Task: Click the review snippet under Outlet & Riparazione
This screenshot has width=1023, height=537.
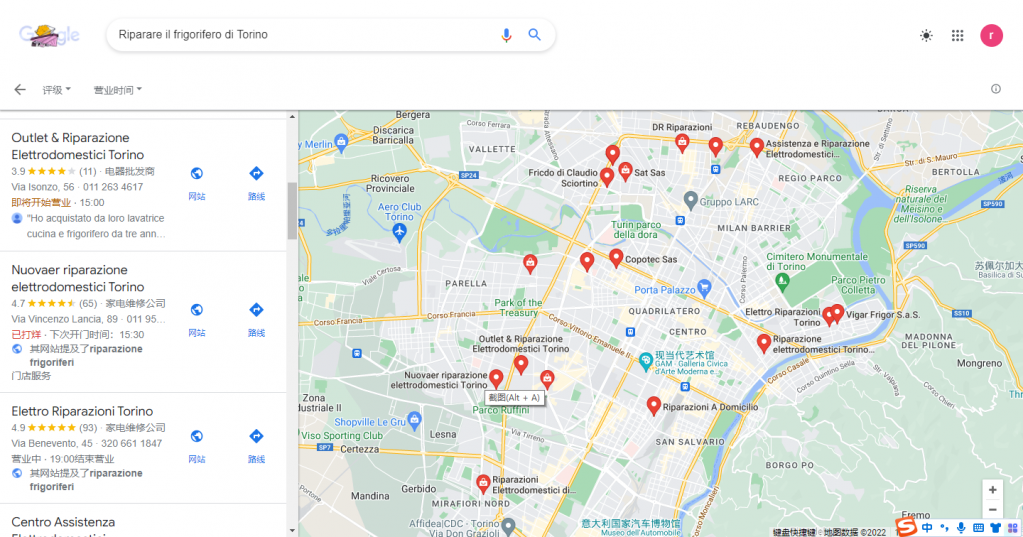Action: (x=96, y=226)
